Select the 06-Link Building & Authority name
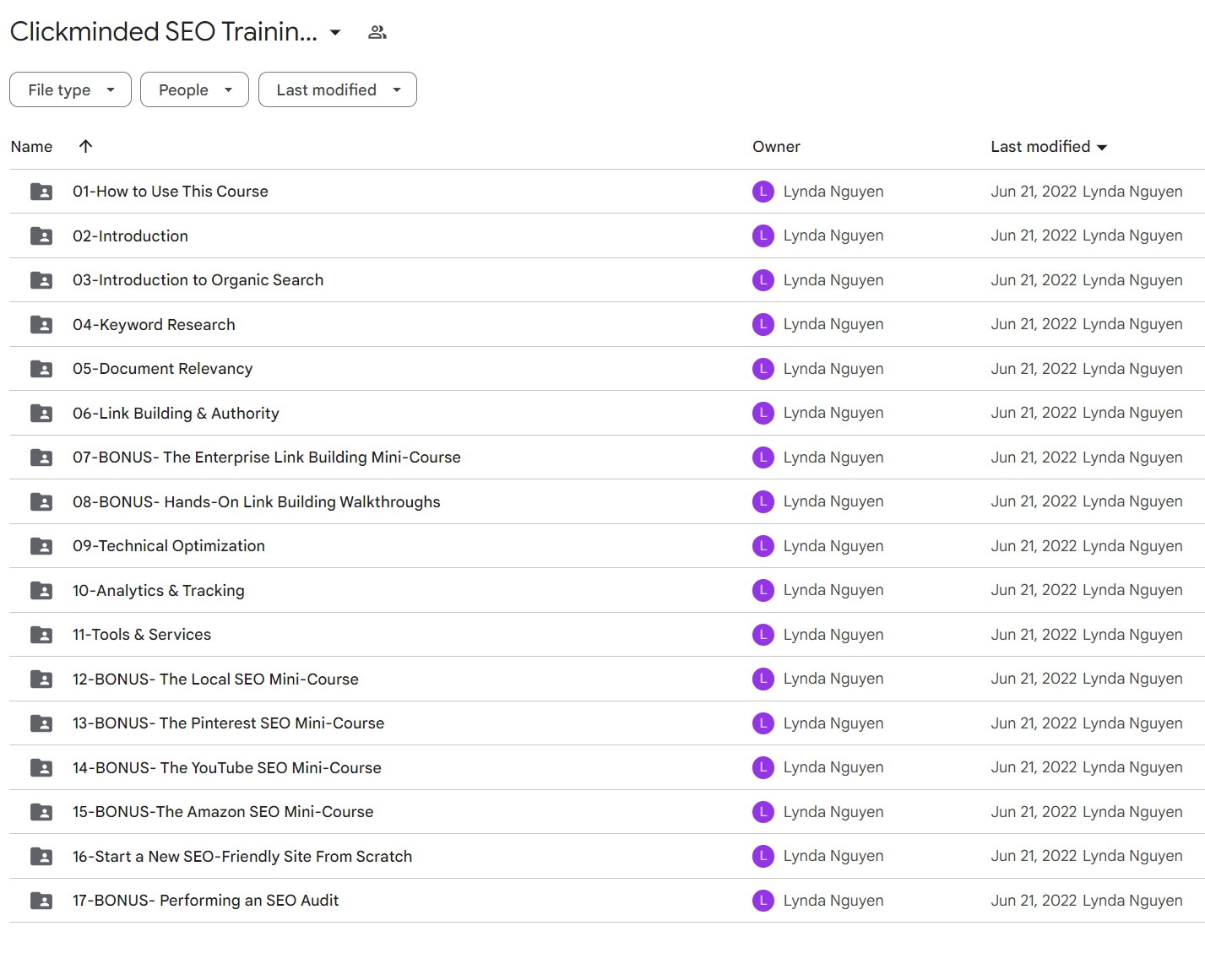1205x980 pixels. click(176, 413)
